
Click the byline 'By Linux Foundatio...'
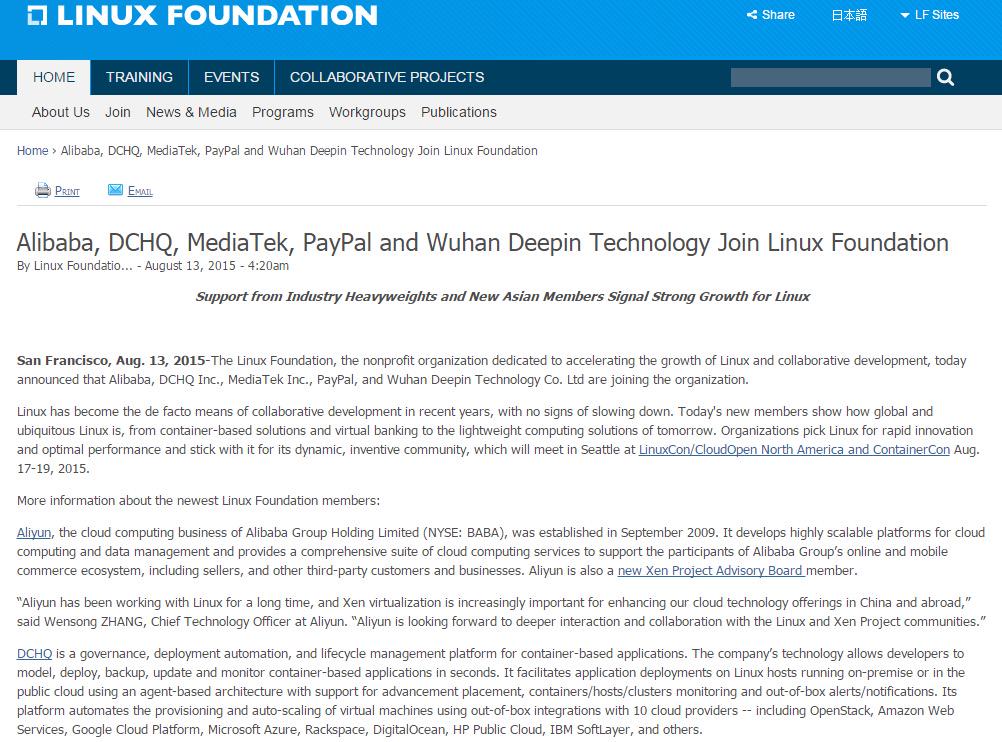tap(75, 266)
